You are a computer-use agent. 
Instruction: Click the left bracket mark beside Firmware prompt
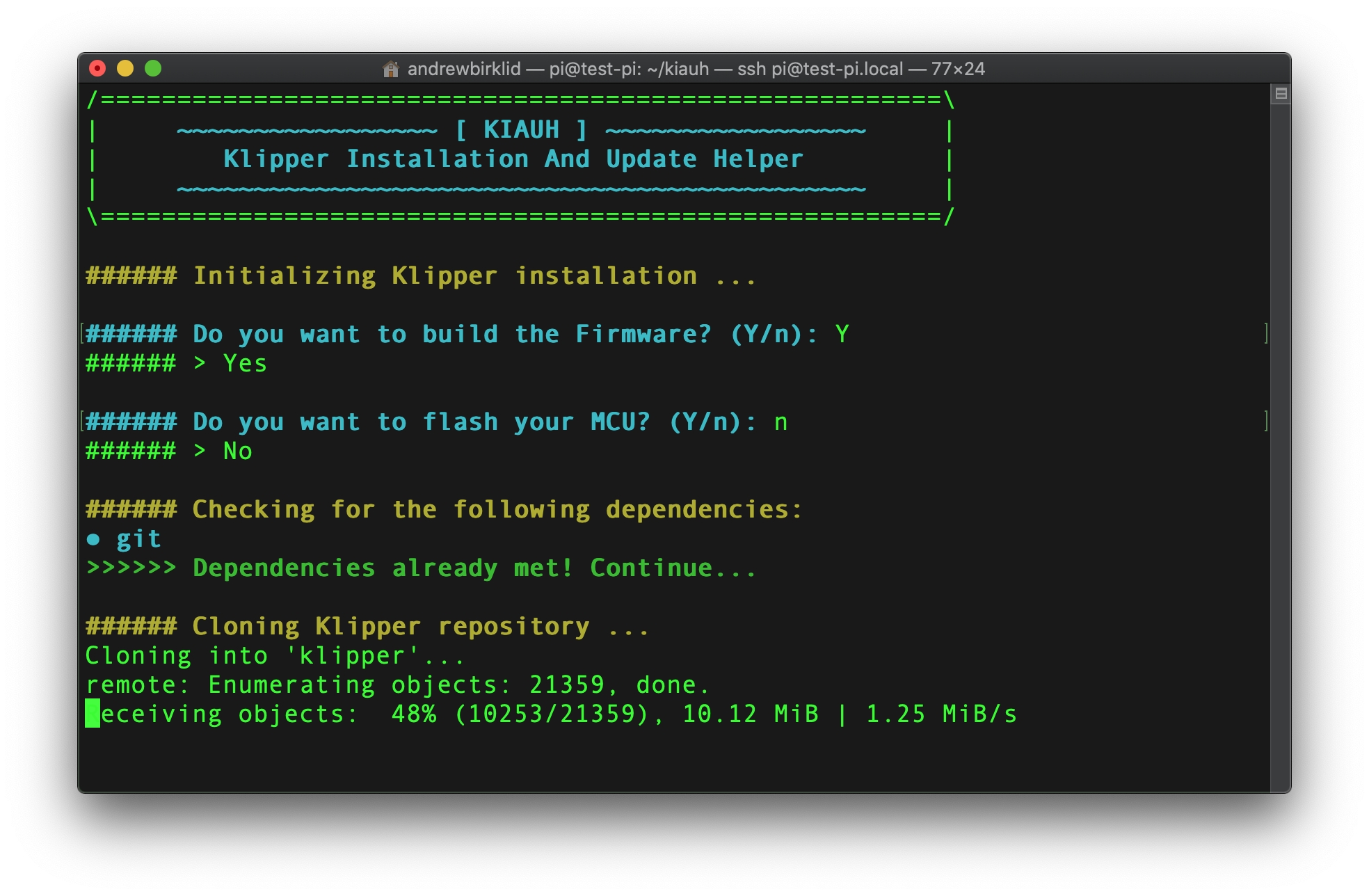click(x=82, y=334)
